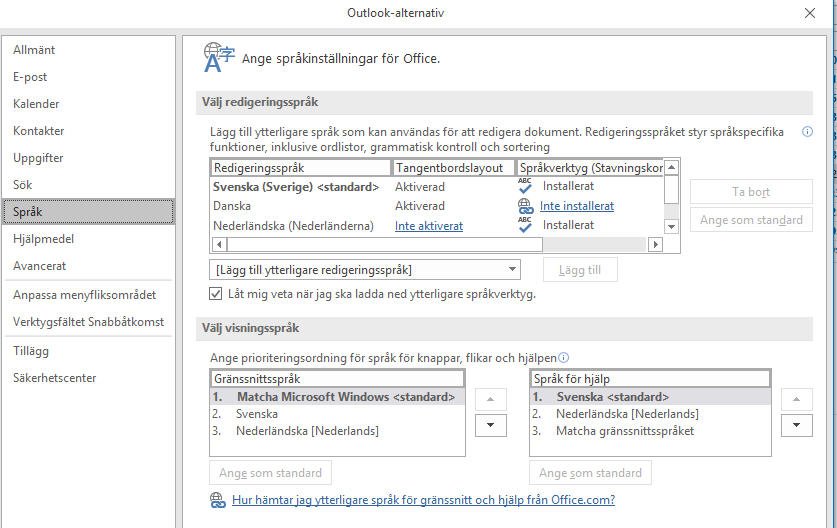Select the Språk category
Viewport: 837px width, 528px height.
(88, 212)
